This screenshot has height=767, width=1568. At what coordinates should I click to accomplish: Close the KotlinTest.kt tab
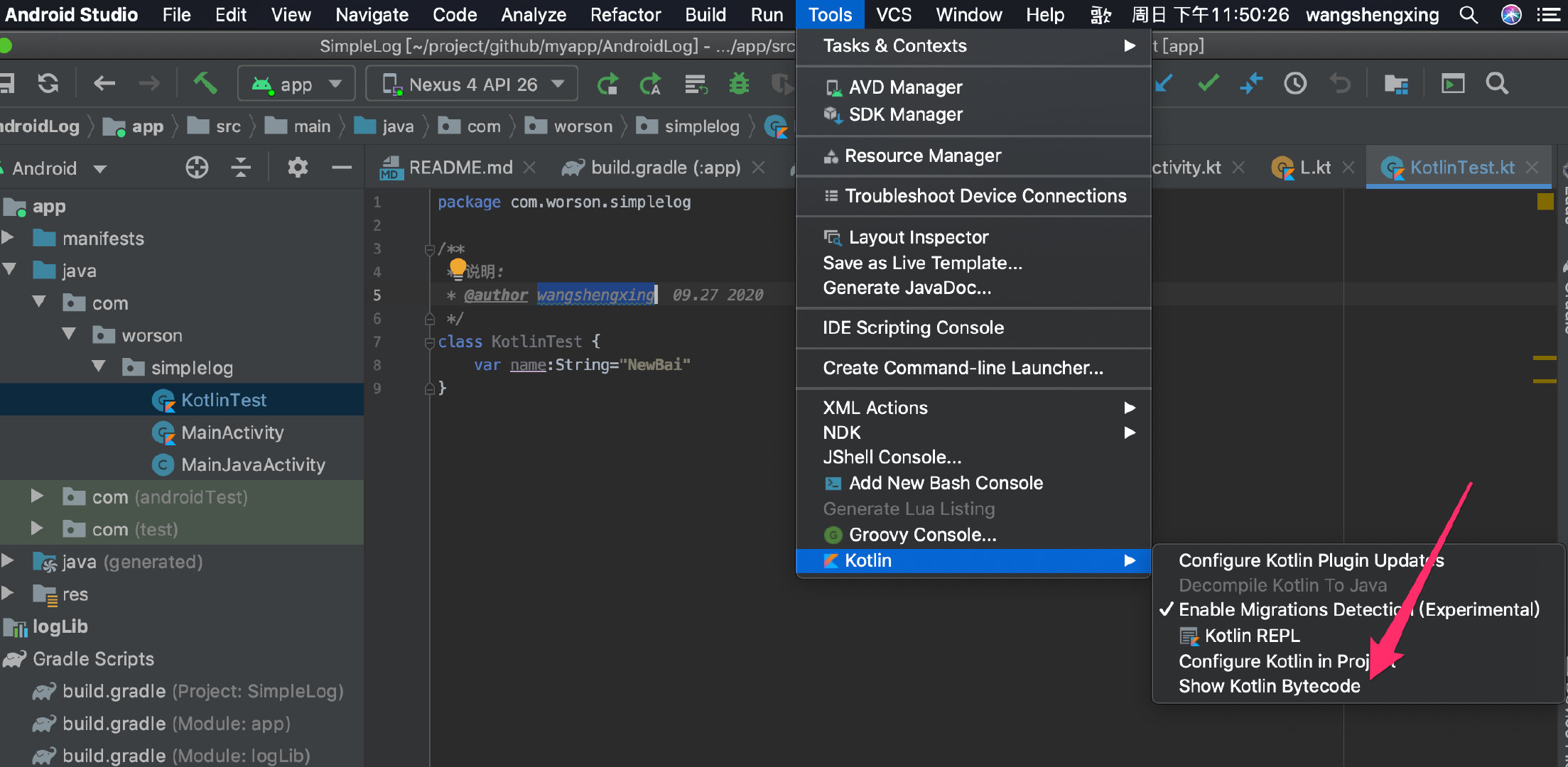click(x=1532, y=168)
